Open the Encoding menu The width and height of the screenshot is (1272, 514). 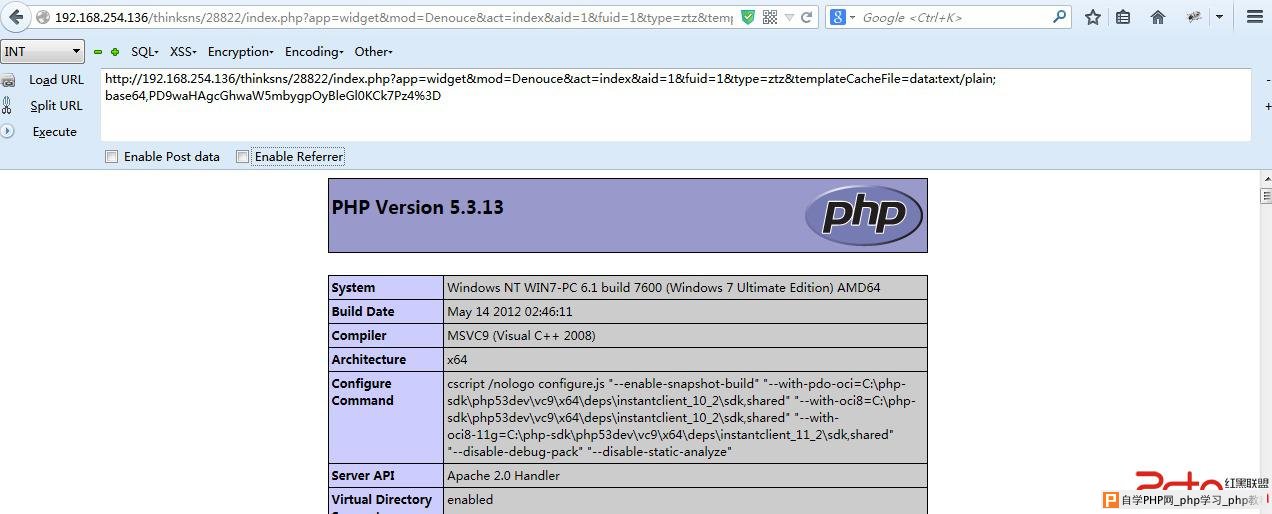pyautogui.click(x=314, y=52)
